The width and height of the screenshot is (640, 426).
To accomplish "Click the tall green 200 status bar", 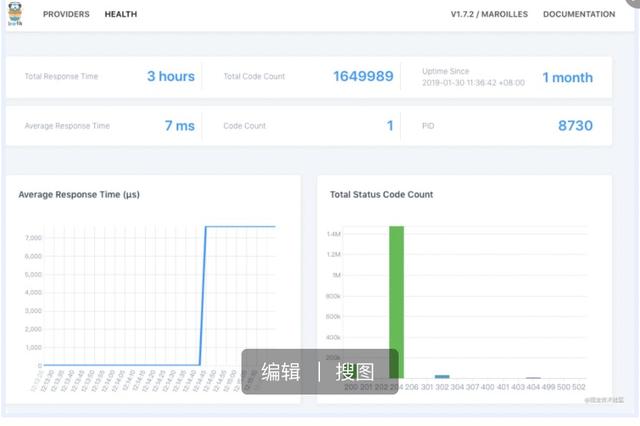I will click(x=396, y=302).
